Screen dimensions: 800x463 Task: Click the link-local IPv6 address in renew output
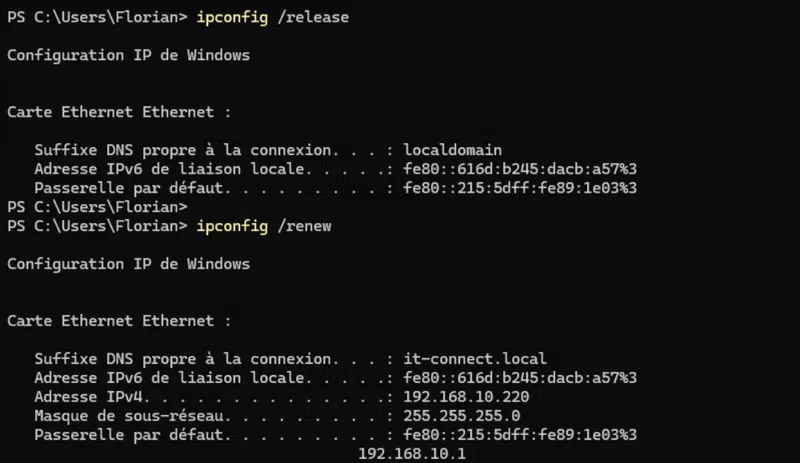tap(520, 377)
